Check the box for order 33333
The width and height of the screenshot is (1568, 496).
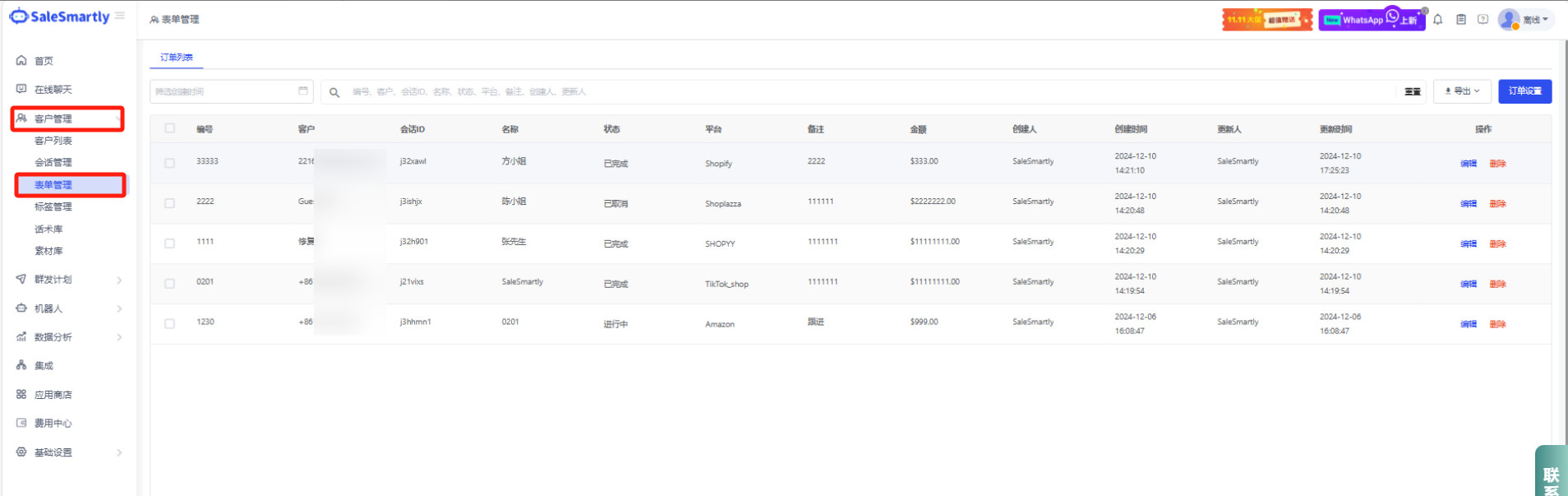click(169, 163)
